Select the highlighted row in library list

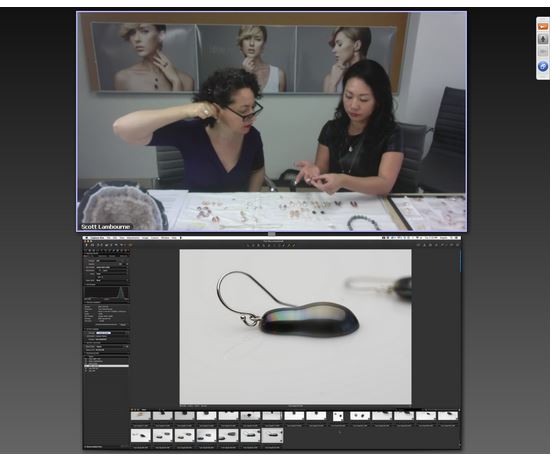point(106,366)
